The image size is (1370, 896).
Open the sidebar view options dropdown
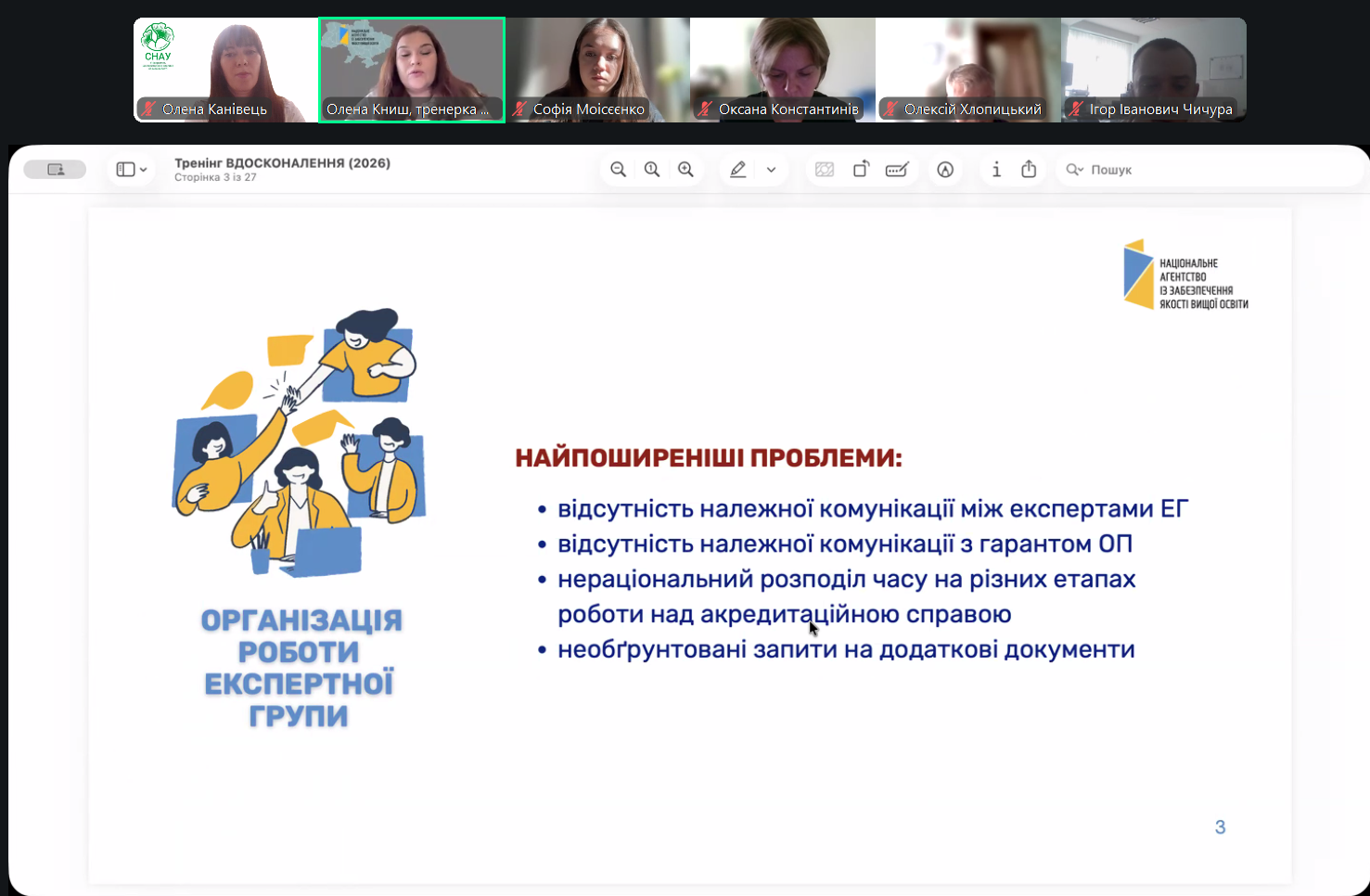pyautogui.click(x=132, y=170)
